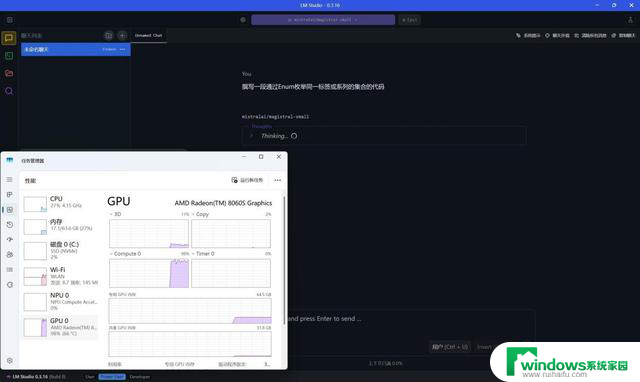Select Performance page icon in Task Manager sidebar

(10, 210)
